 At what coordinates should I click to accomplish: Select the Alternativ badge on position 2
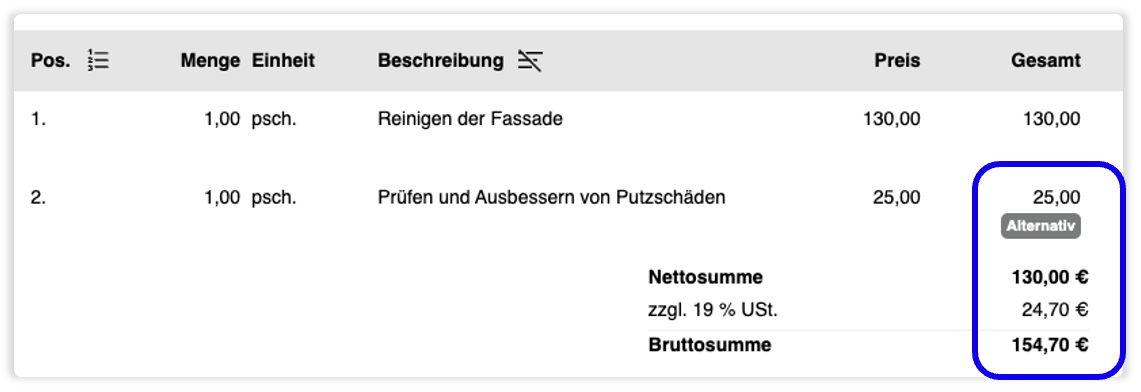pyautogui.click(x=1041, y=226)
